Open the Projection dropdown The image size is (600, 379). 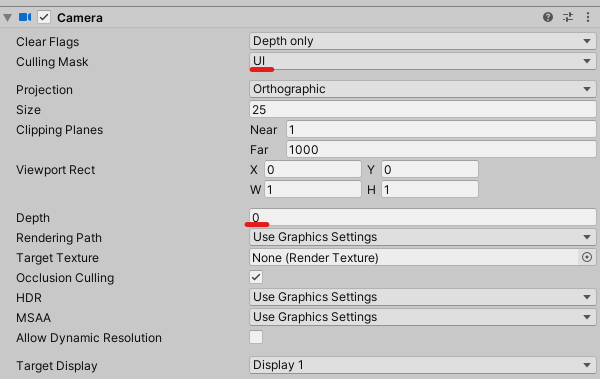point(422,89)
